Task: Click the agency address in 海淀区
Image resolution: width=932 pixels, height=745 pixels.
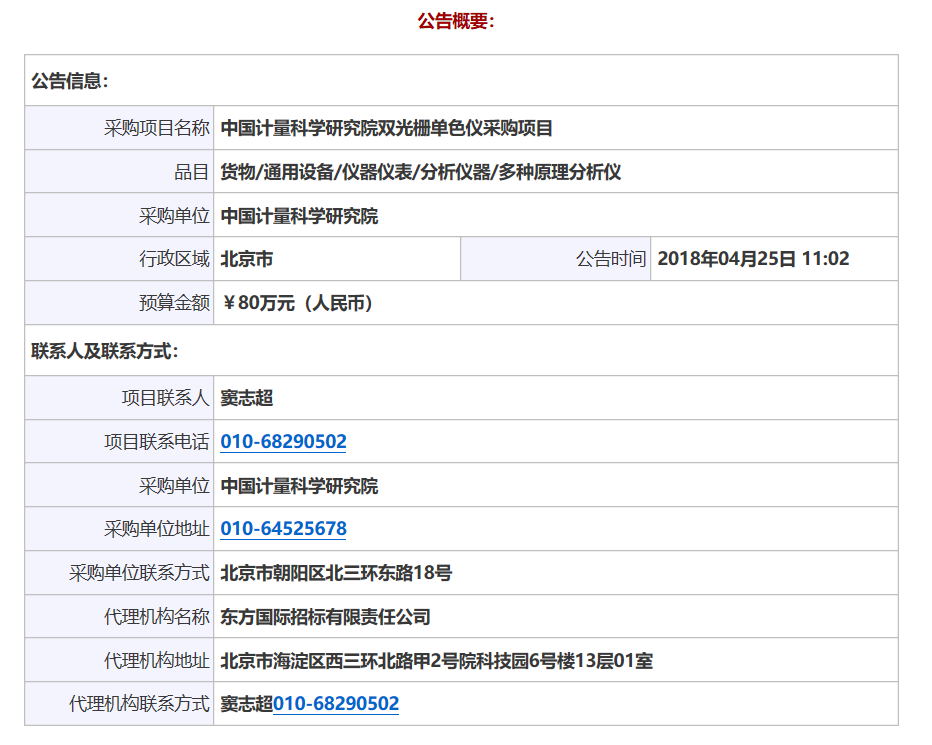Action: point(436,661)
